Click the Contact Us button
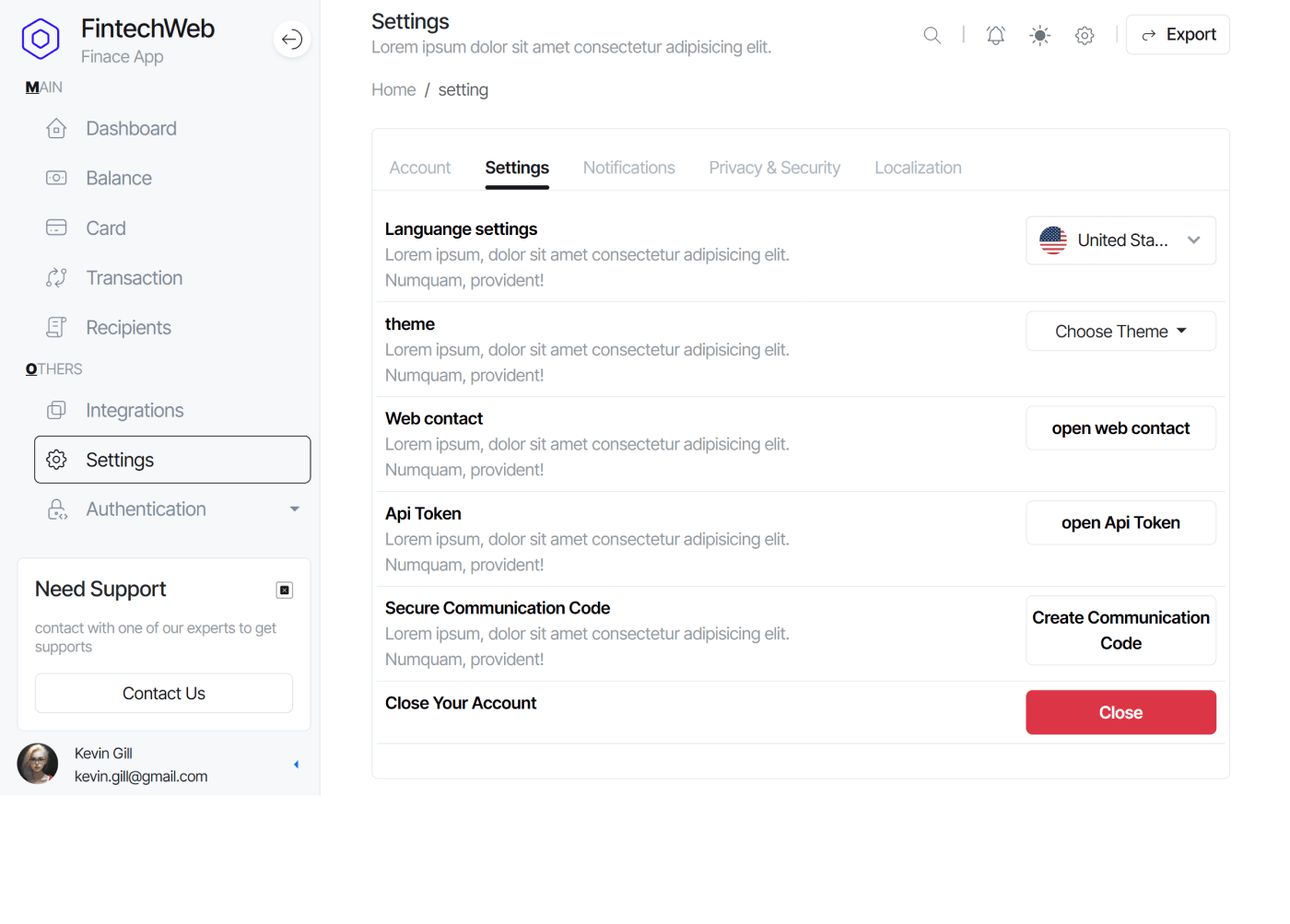Viewport: 1290px width, 924px height. [x=164, y=693]
